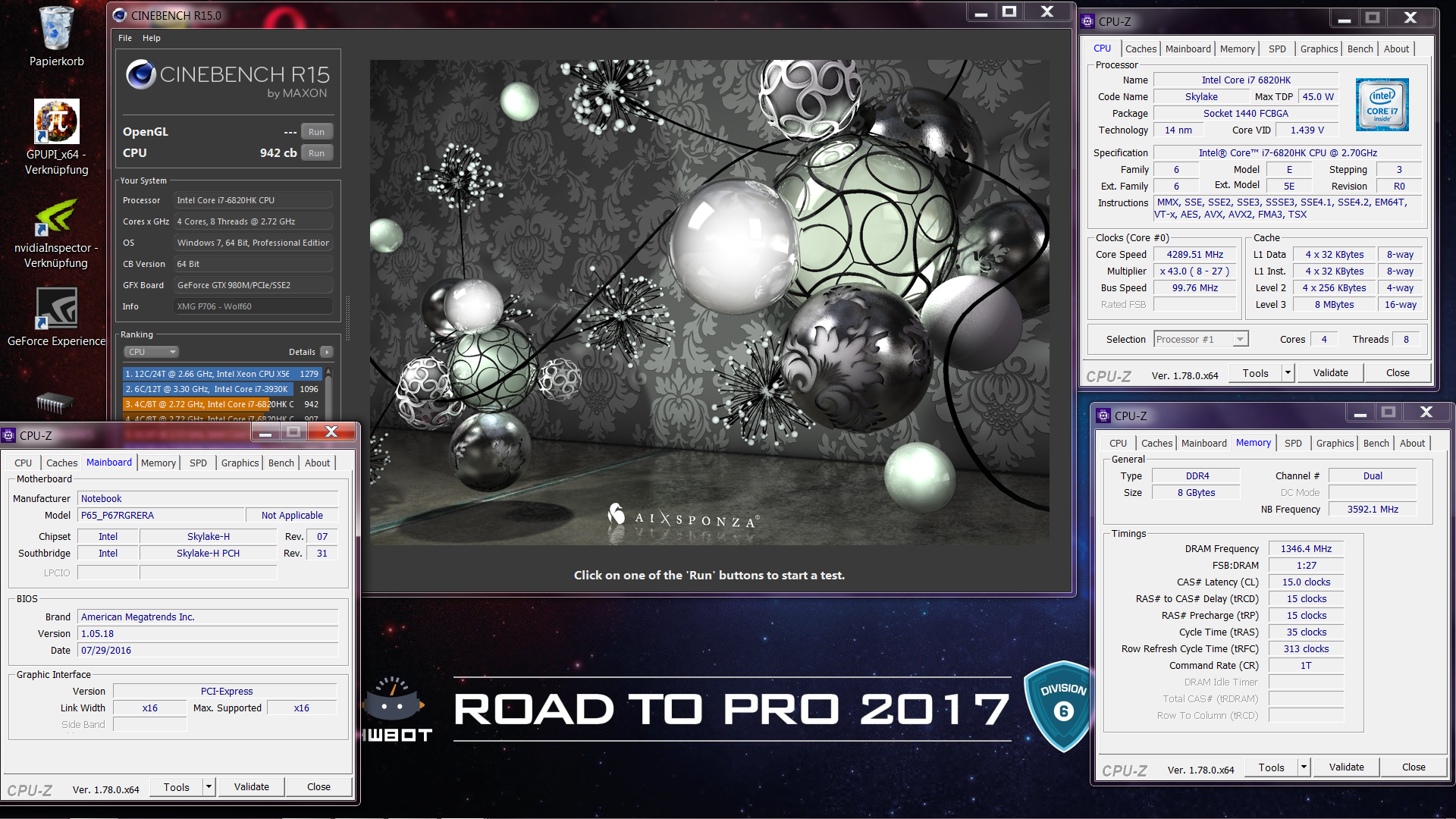Click Close in Mainboard CPU-Z window
This screenshot has width=1456, height=819.
click(x=318, y=787)
